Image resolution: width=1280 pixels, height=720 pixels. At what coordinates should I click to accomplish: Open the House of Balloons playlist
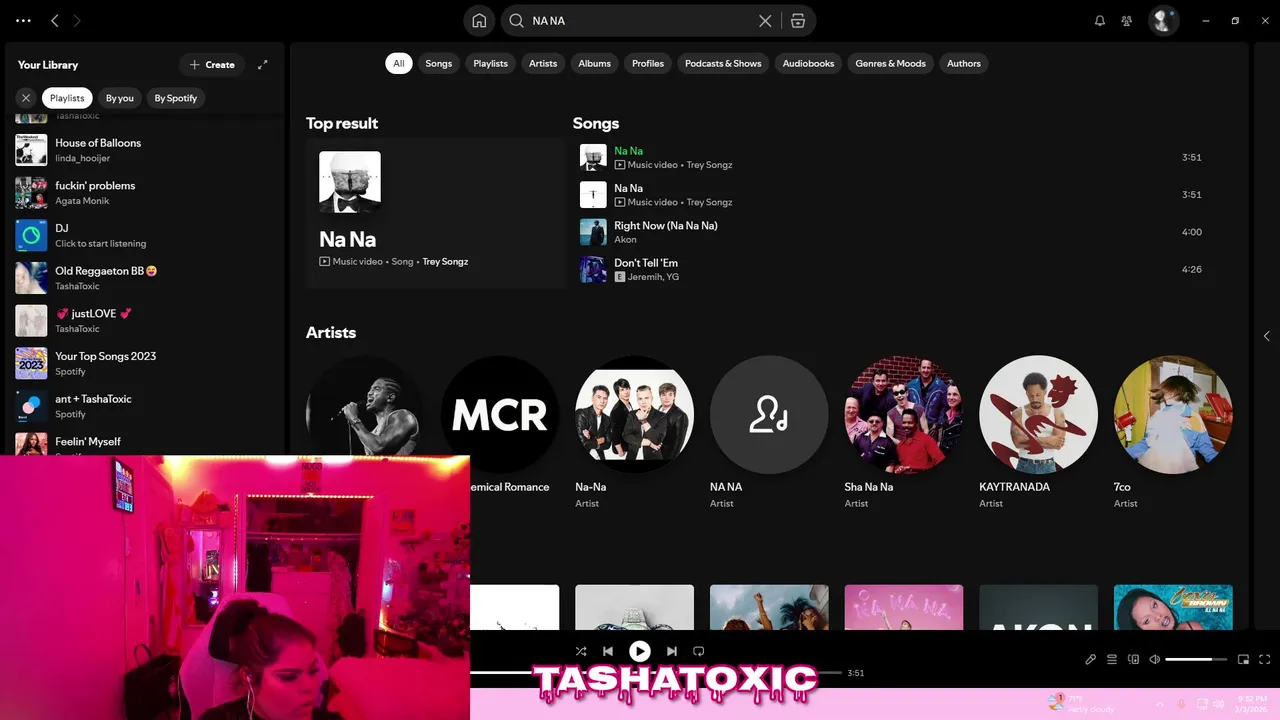pos(145,150)
